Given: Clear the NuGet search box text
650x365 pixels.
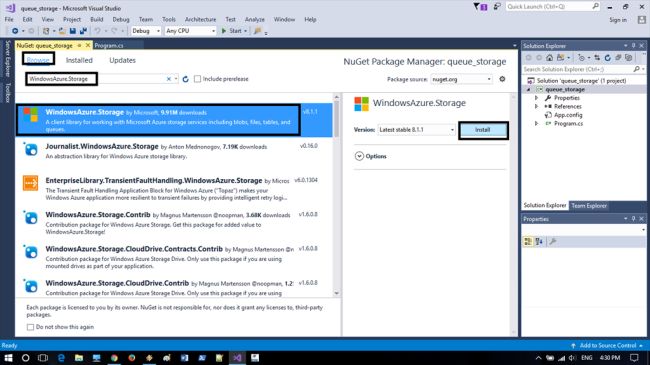Looking at the screenshot, I should [x=169, y=79].
